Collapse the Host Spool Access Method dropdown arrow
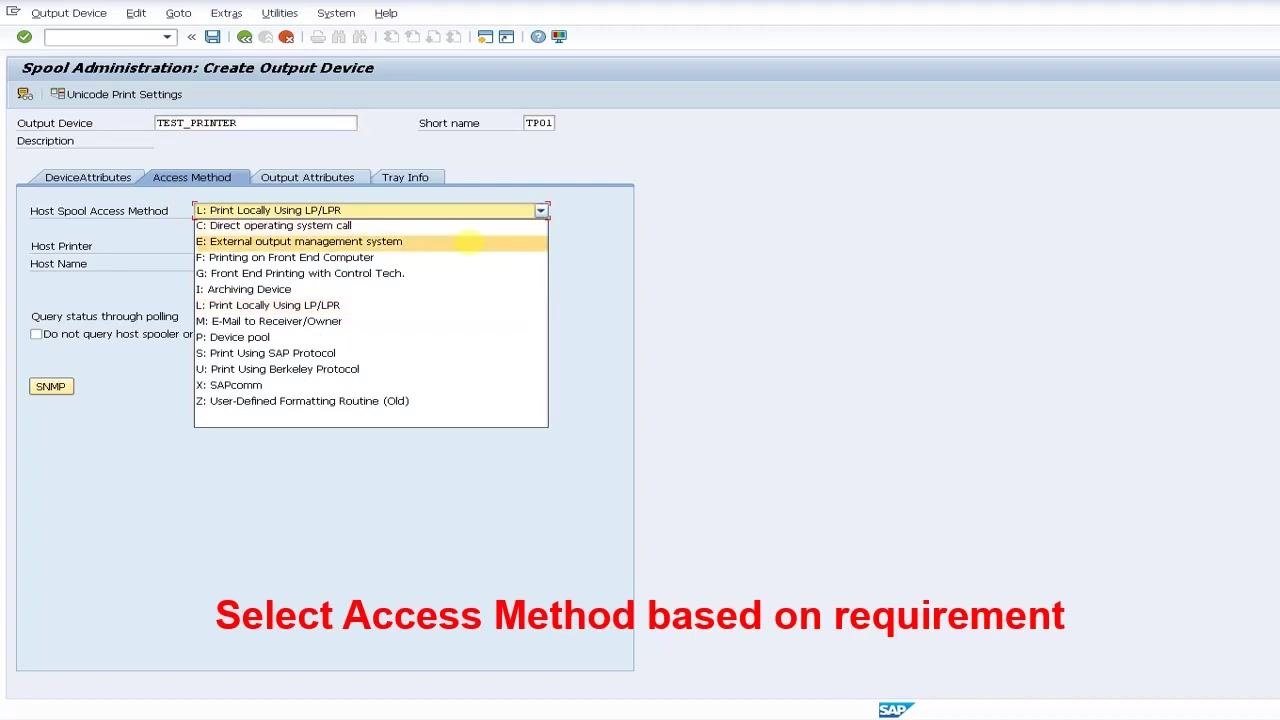The image size is (1280, 720). click(x=541, y=211)
